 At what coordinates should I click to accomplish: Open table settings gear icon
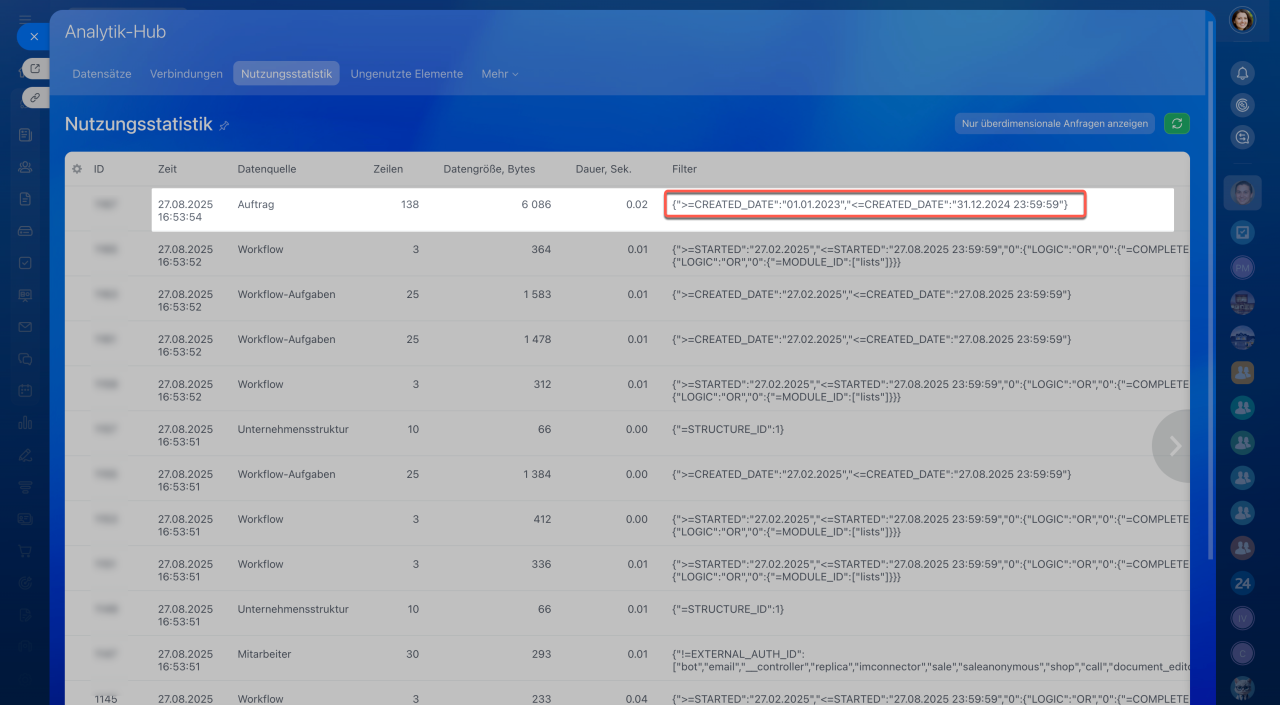tap(77, 169)
